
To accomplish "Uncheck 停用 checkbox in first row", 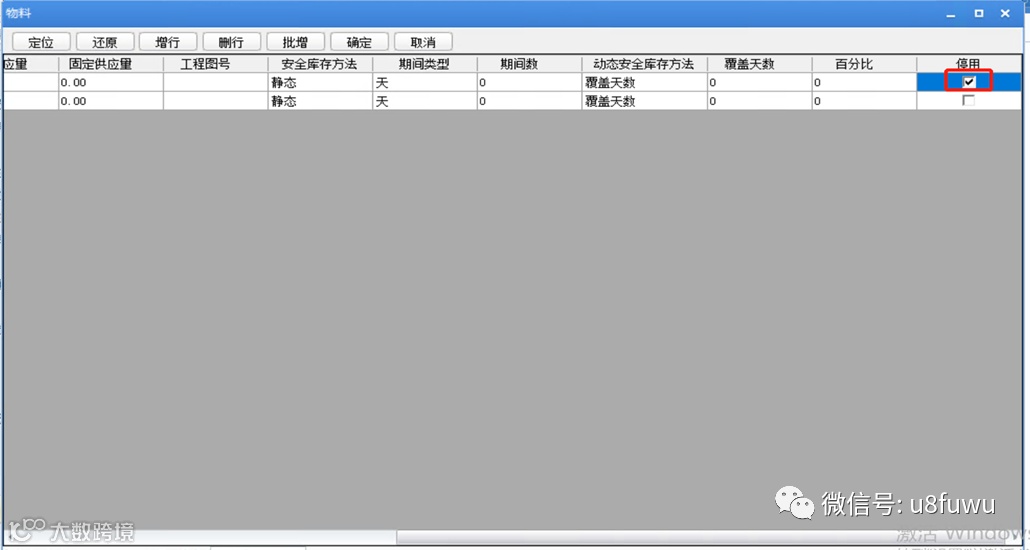I will [969, 82].
